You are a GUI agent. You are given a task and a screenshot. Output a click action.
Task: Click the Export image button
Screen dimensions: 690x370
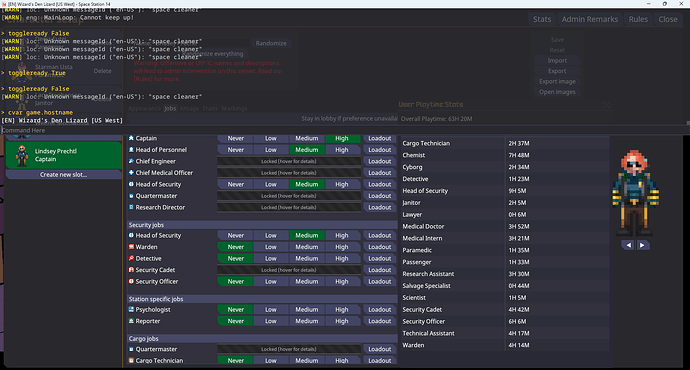tap(557, 81)
